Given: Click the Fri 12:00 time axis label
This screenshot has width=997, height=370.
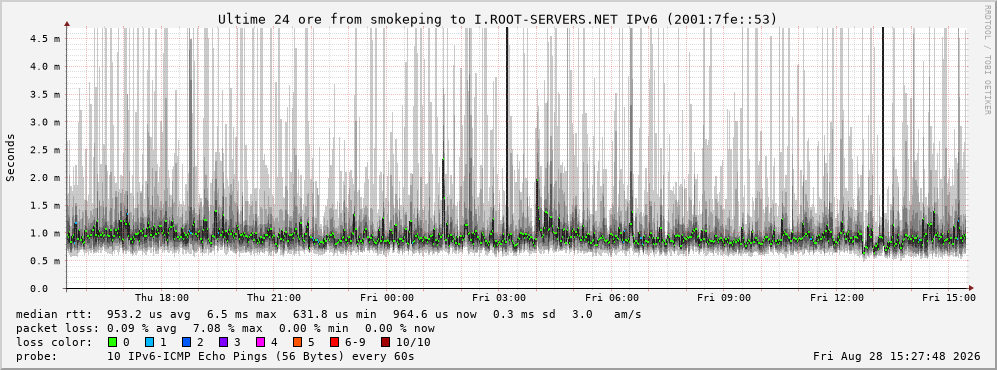Looking at the screenshot, I should [x=837, y=298].
